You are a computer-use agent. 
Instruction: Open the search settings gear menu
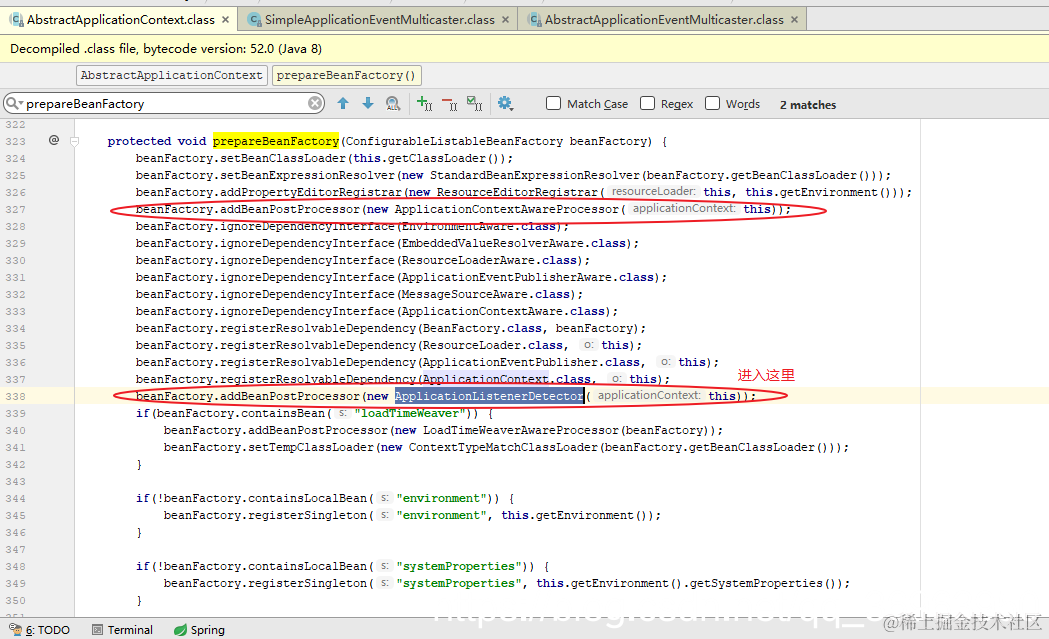point(505,103)
